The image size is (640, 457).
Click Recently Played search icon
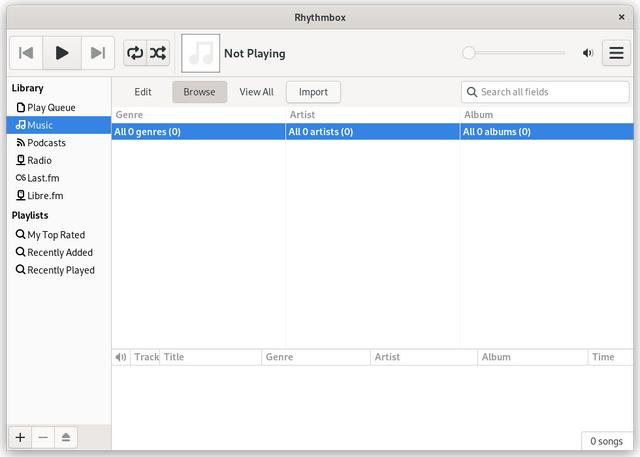20,269
